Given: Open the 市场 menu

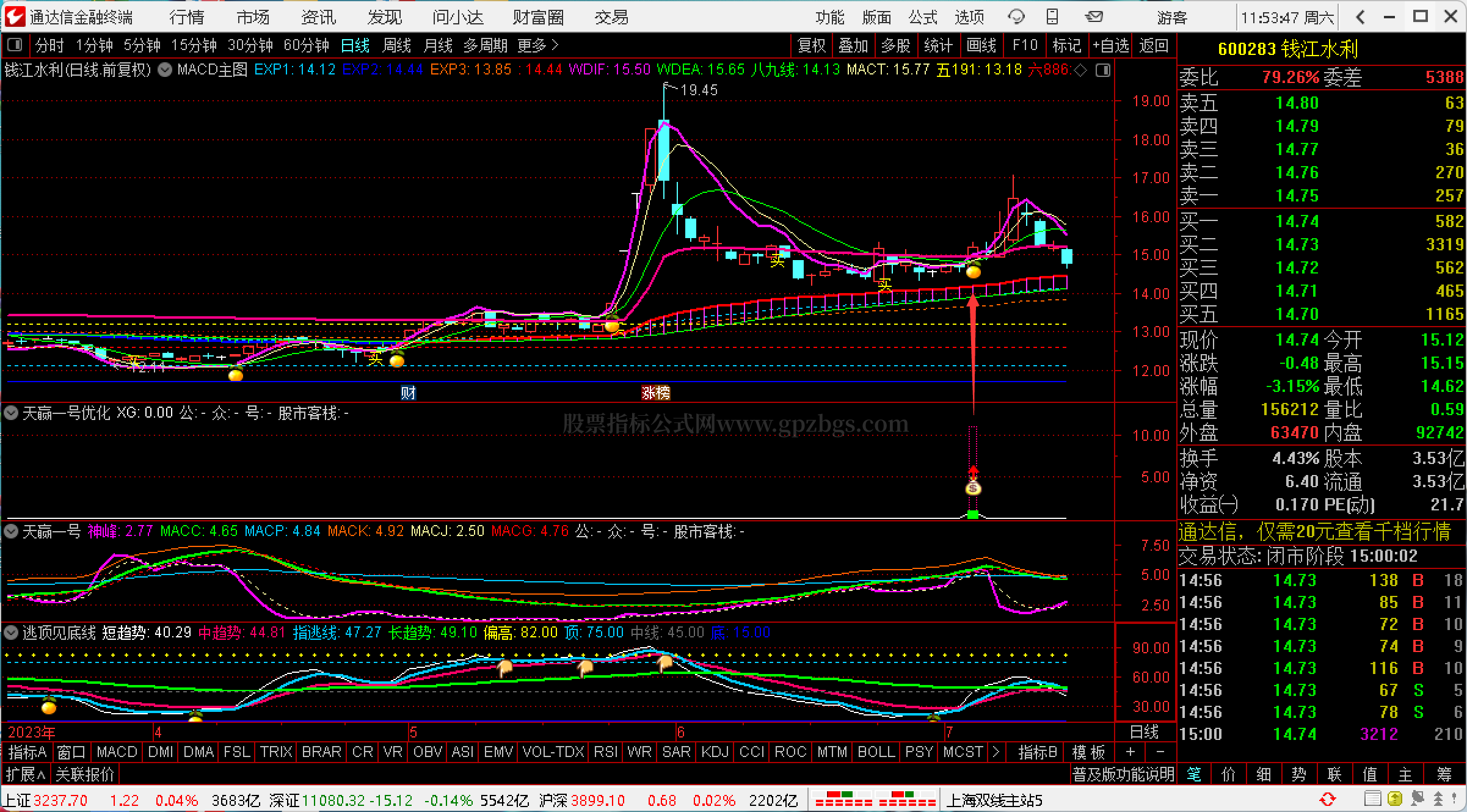Looking at the screenshot, I should 253,17.
